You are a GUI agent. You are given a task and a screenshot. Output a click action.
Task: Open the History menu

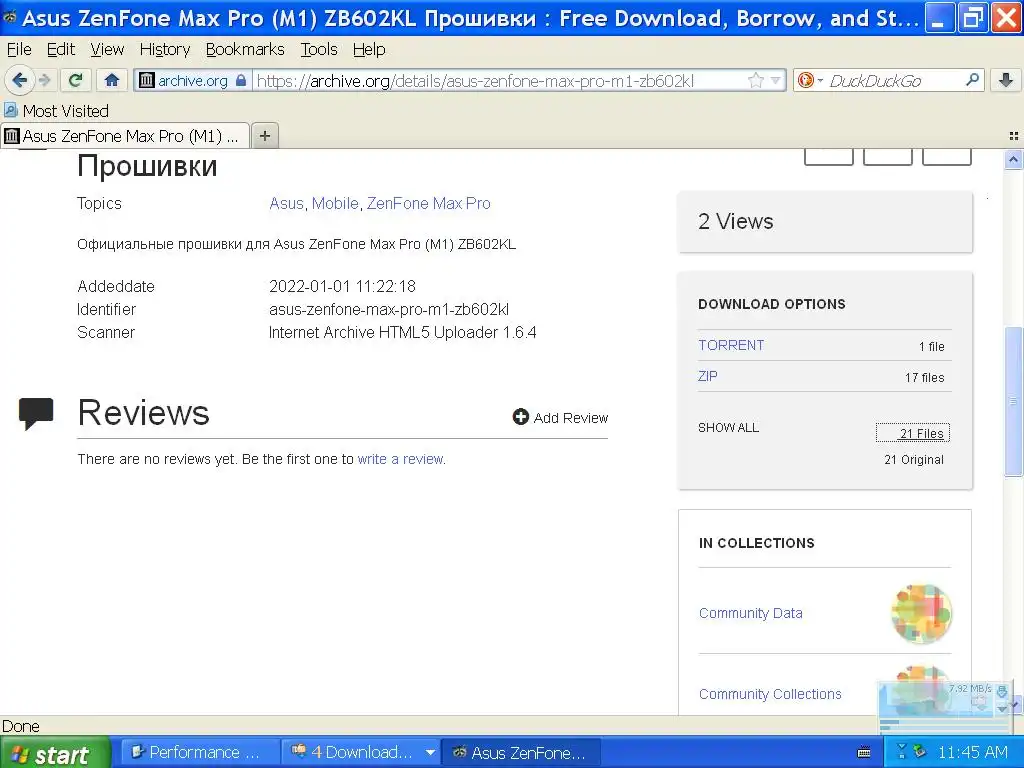pos(165,50)
